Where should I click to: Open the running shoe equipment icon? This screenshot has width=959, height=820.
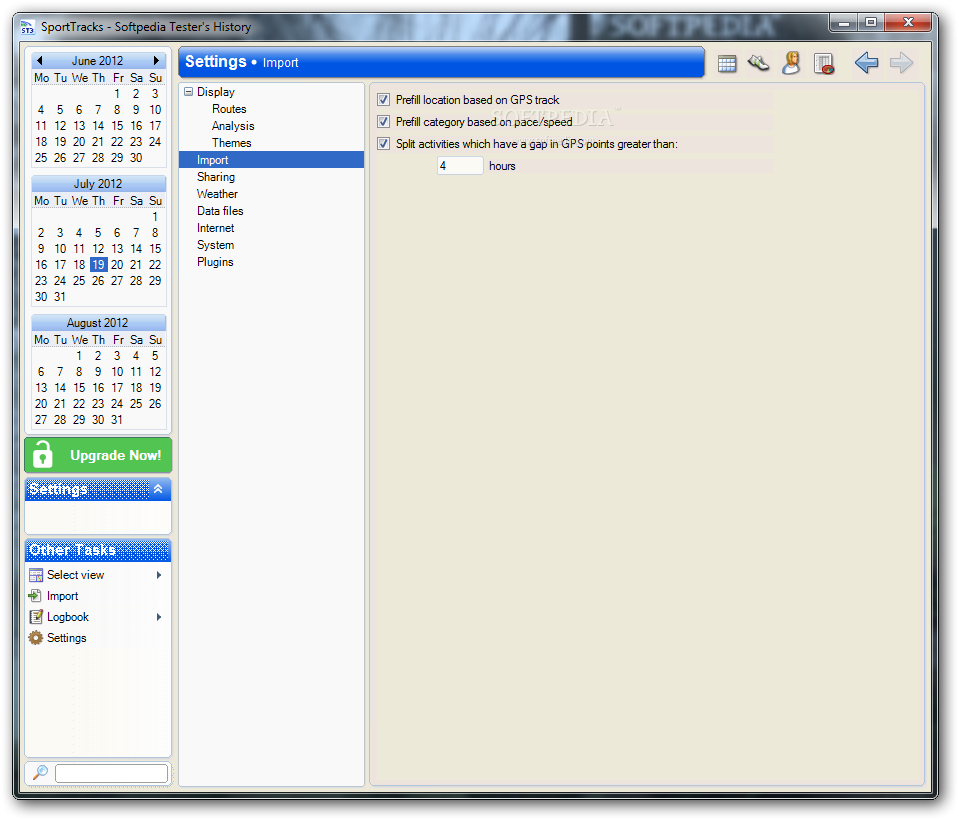click(758, 63)
